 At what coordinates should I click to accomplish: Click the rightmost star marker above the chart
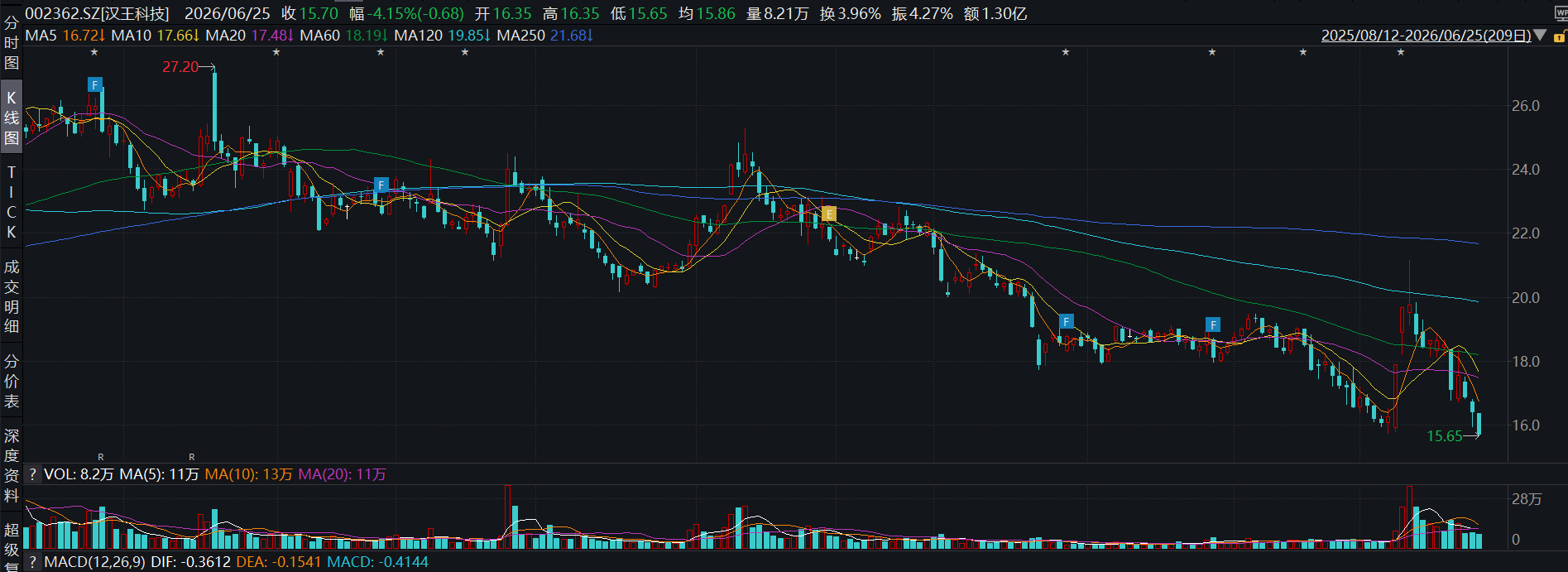(x=1401, y=52)
